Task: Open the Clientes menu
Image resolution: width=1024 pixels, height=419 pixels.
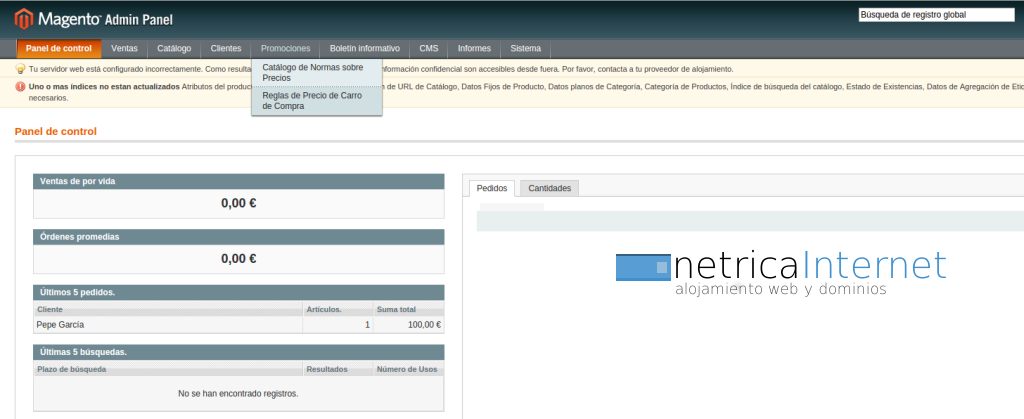Action: point(226,48)
